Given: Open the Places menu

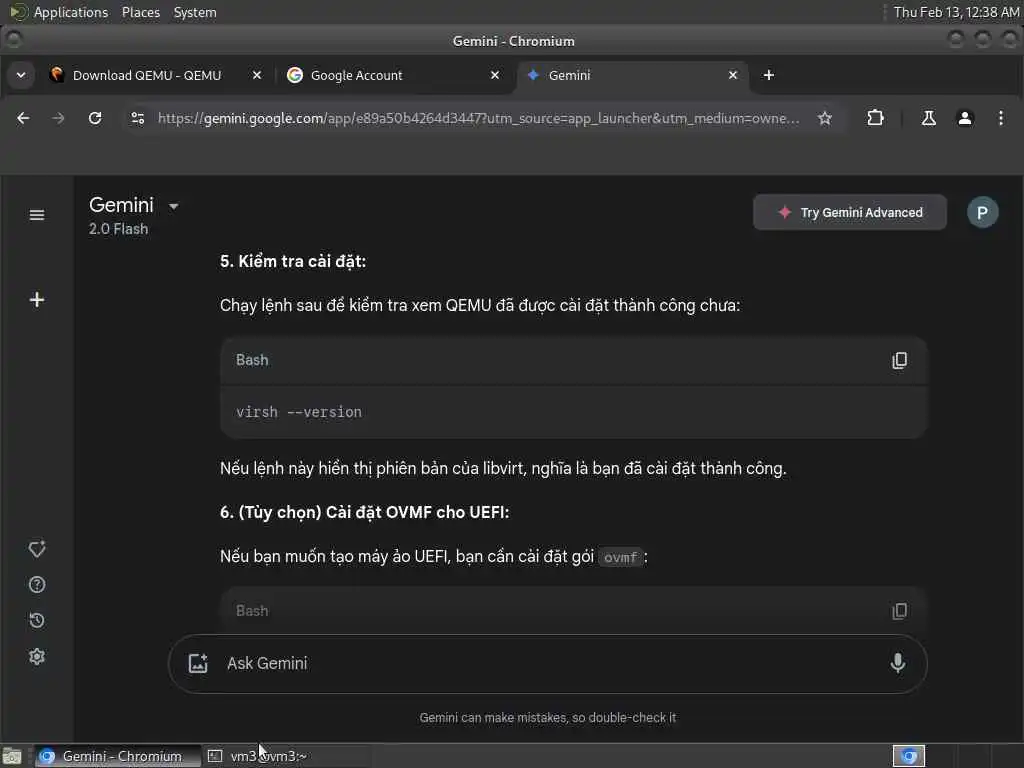Looking at the screenshot, I should tap(140, 12).
